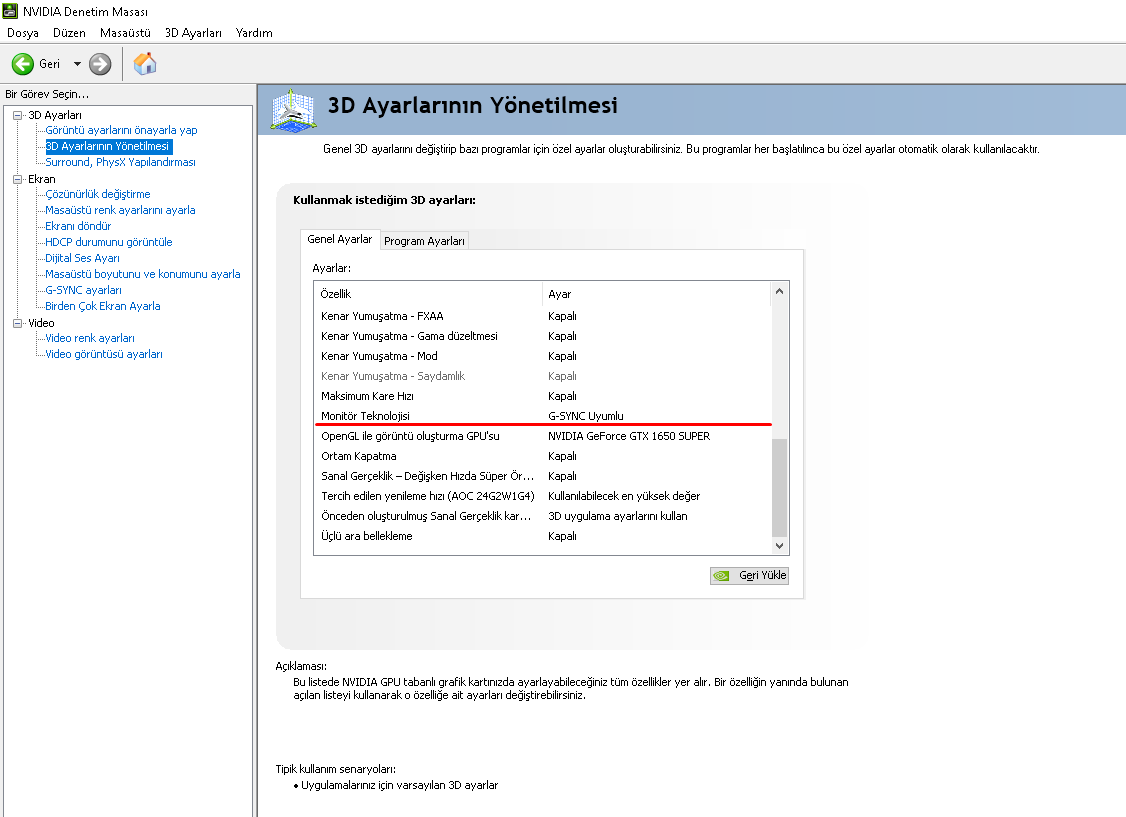Open the Dosya menu
Viewport: 1126px width, 817px height.
point(23,33)
